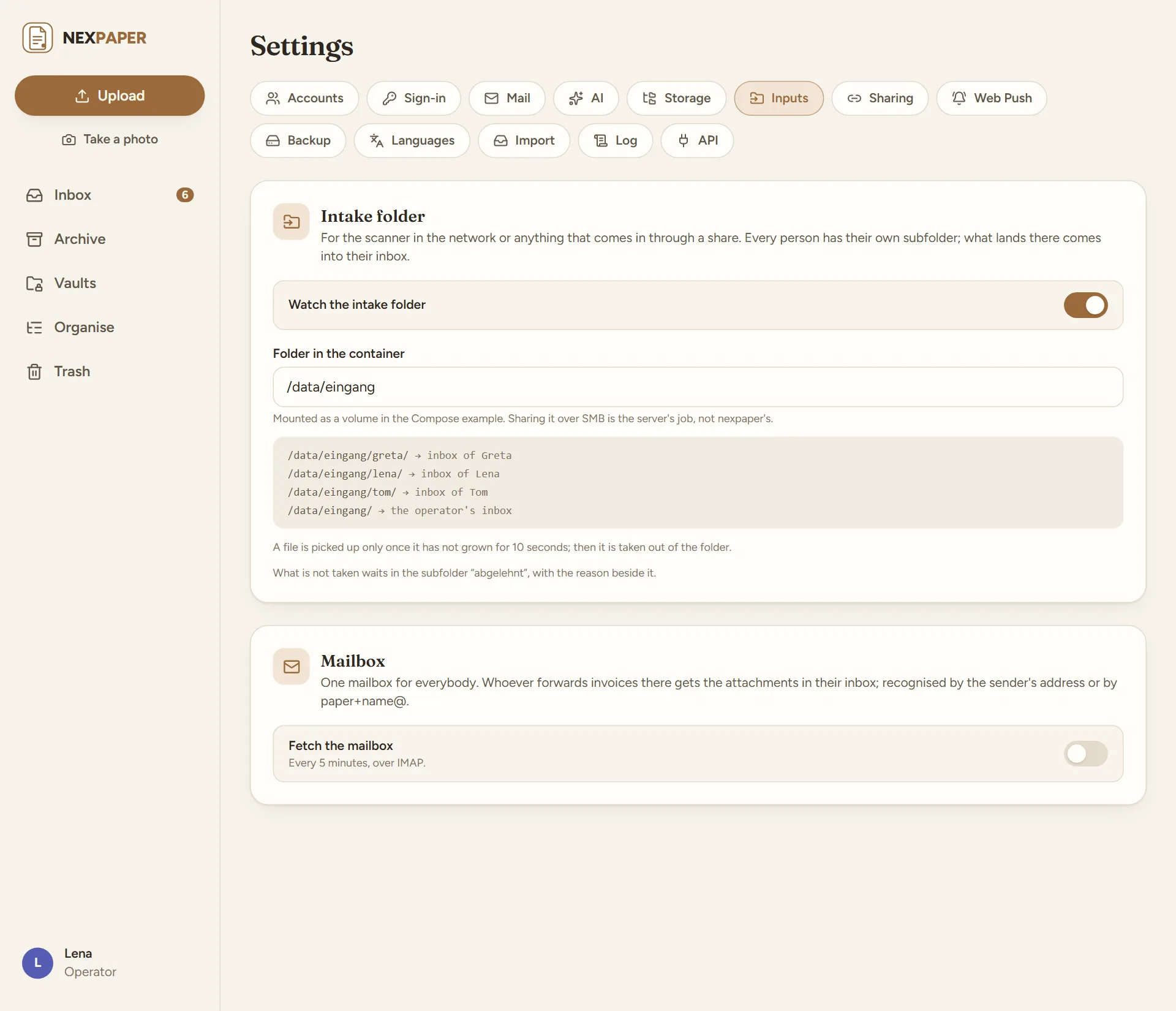Open the Languages tab
This screenshot has height=1011, width=1176.
tap(412, 140)
